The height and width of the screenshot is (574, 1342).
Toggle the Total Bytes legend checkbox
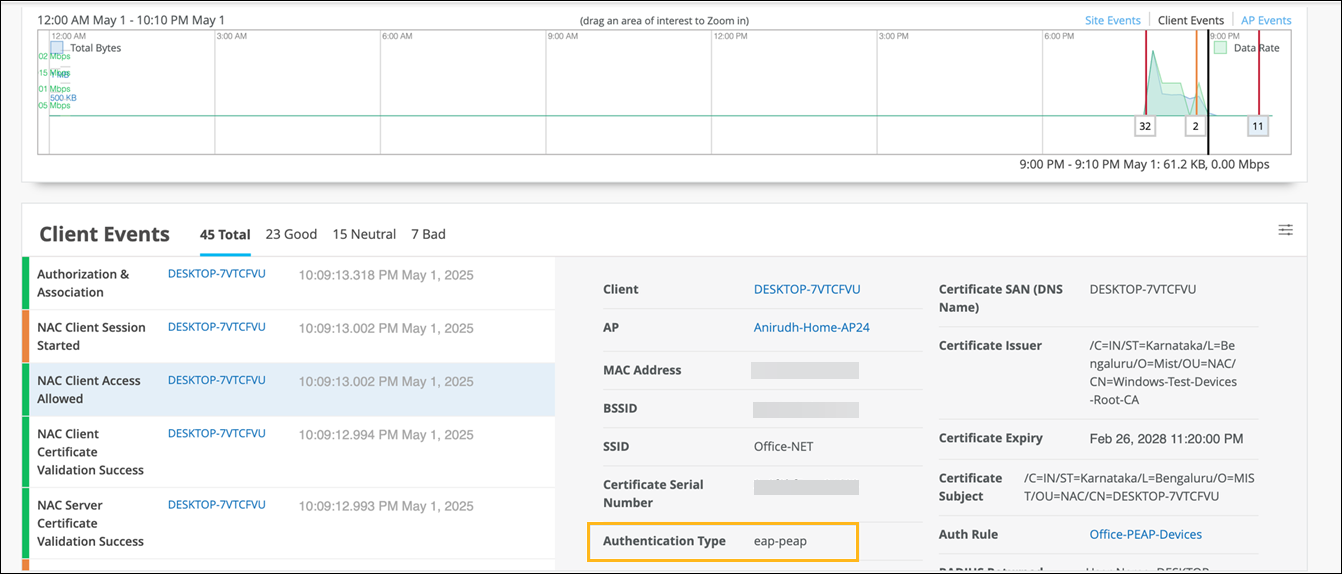(x=57, y=47)
